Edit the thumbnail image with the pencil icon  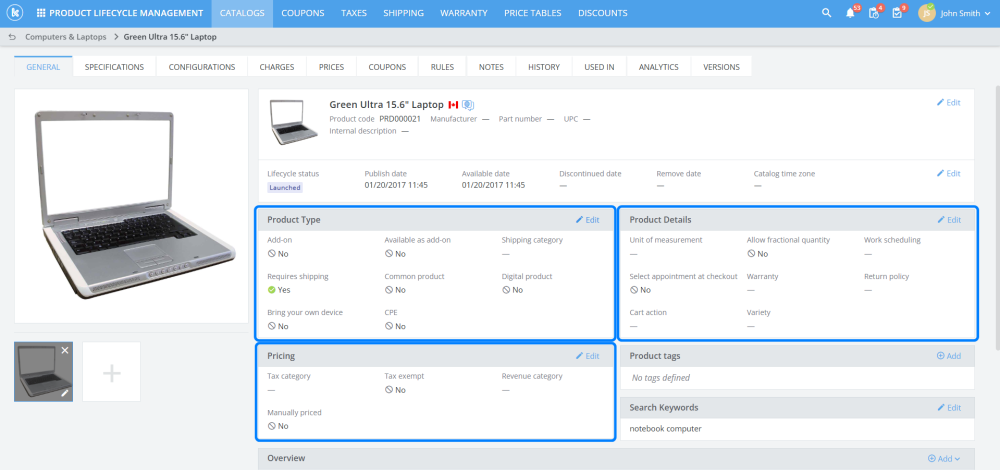tap(64, 393)
